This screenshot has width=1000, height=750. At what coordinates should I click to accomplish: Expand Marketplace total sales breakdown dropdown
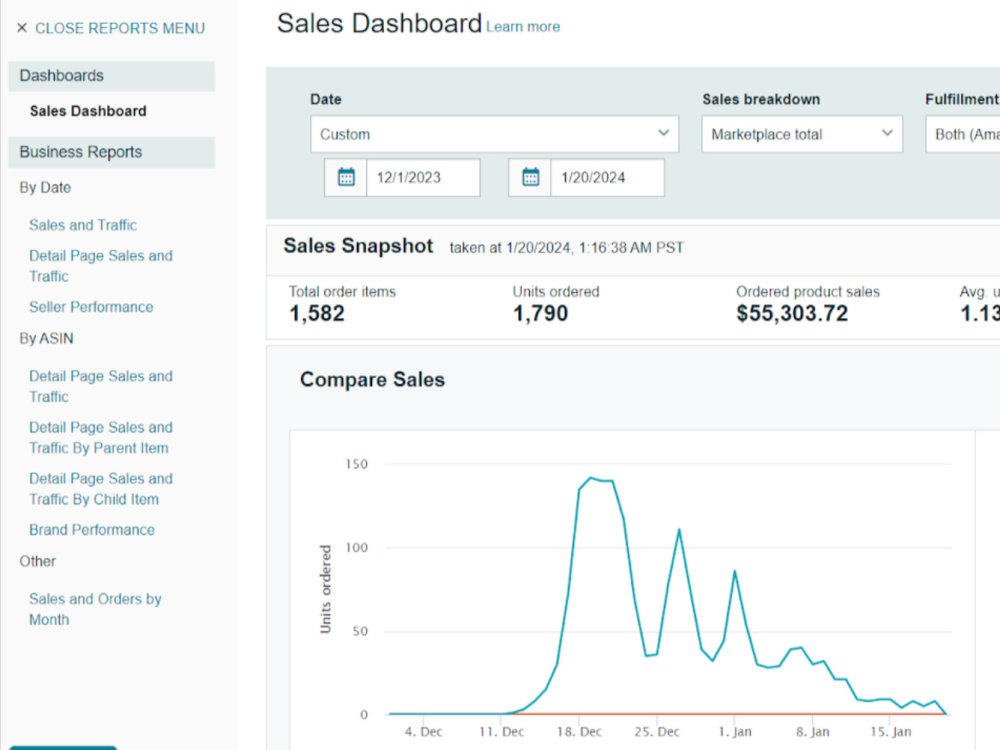[802, 134]
